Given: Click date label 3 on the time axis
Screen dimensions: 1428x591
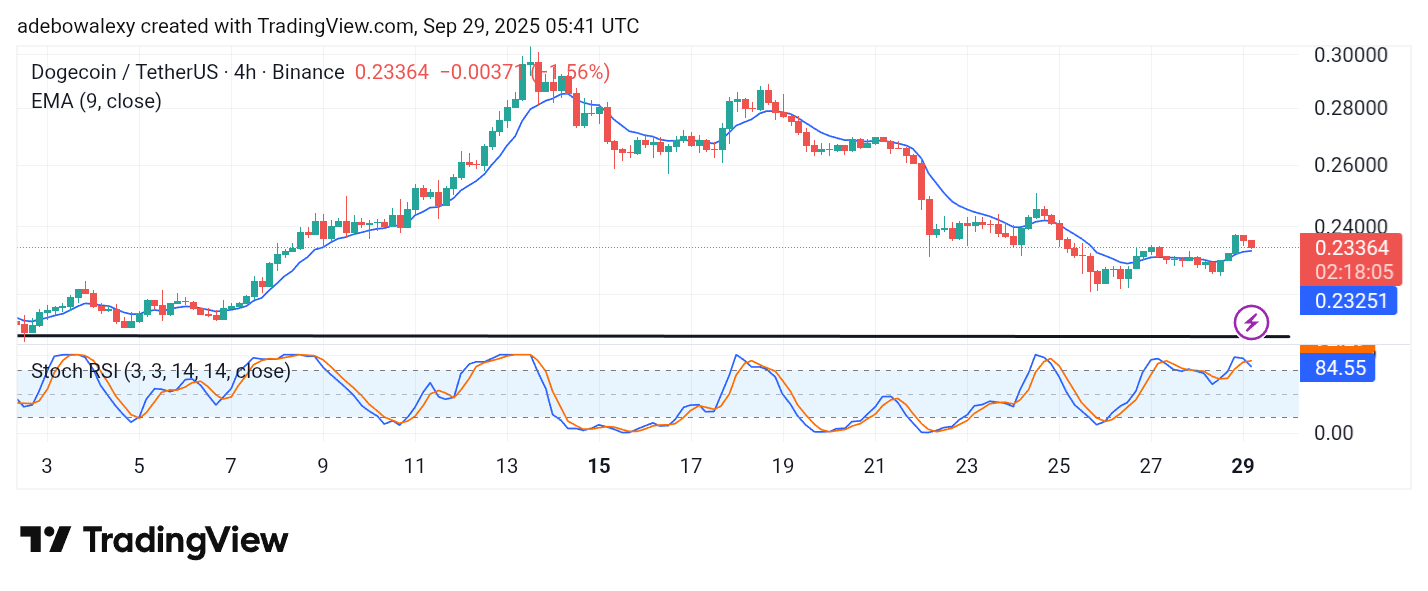Looking at the screenshot, I should tap(47, 466).
